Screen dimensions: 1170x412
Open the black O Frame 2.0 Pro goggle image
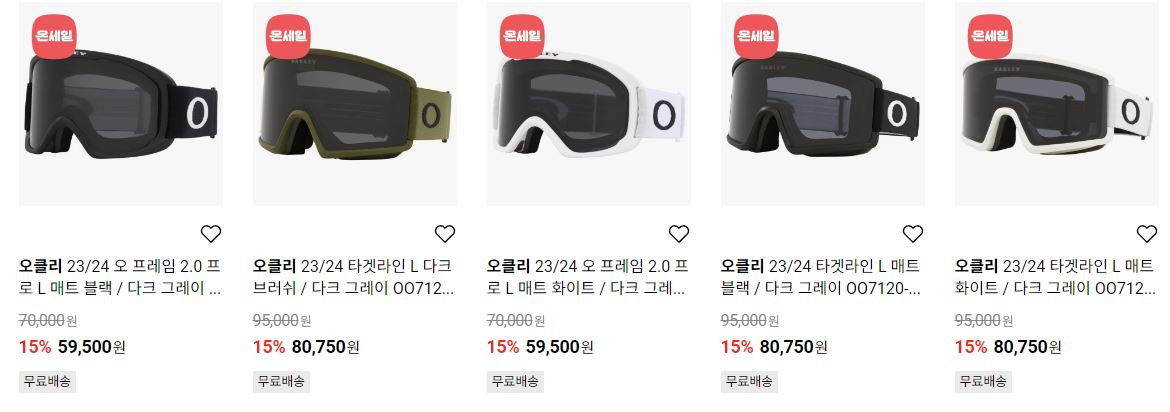pos(121,104)
